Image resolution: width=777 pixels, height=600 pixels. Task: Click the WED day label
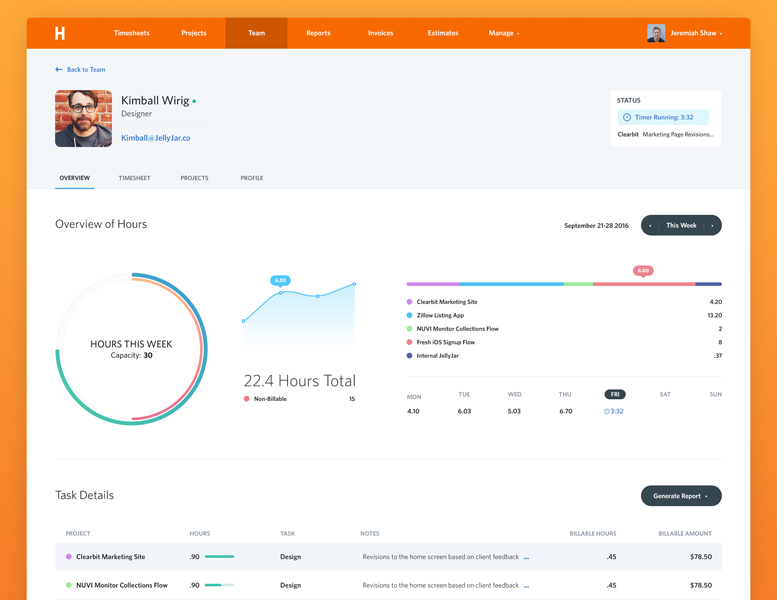[514, 394]
